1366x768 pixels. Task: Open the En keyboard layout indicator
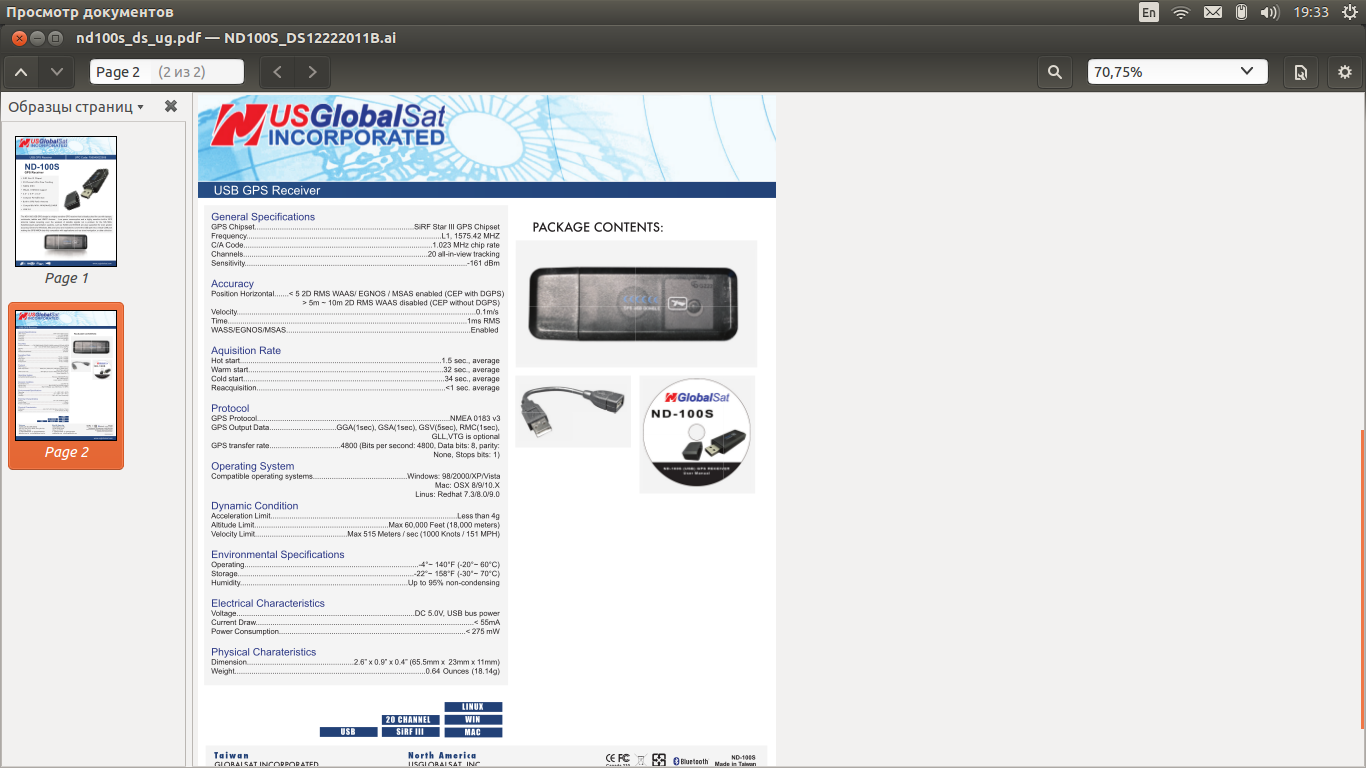[x=1149, y=12]
